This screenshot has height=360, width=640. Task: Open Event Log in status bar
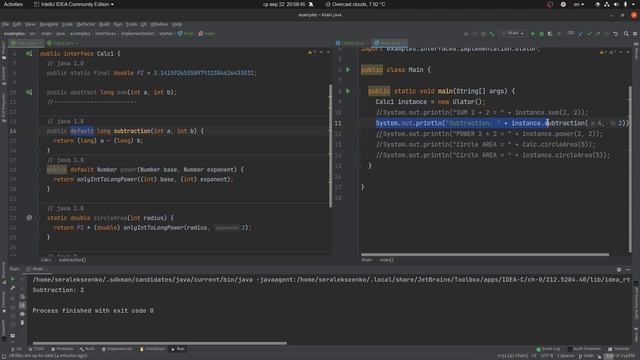[548, 349]
